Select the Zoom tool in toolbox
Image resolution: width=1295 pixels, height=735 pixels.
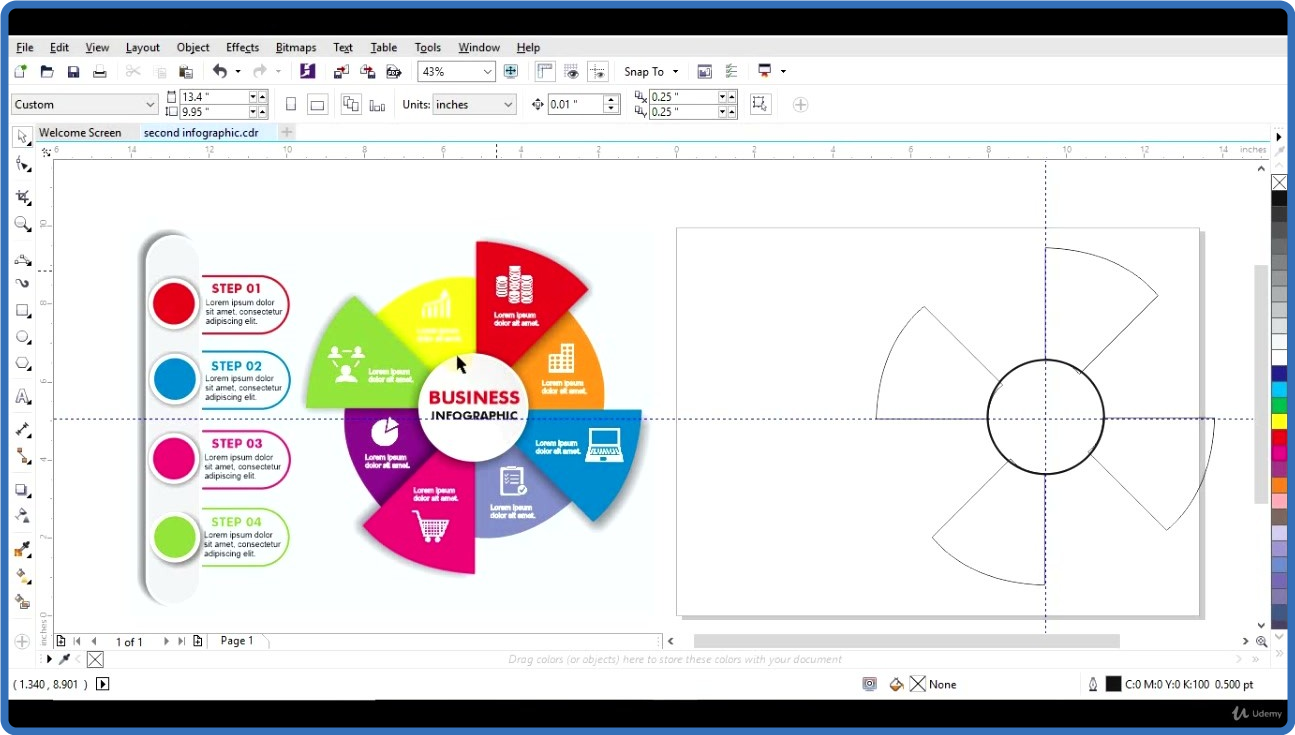22,224
